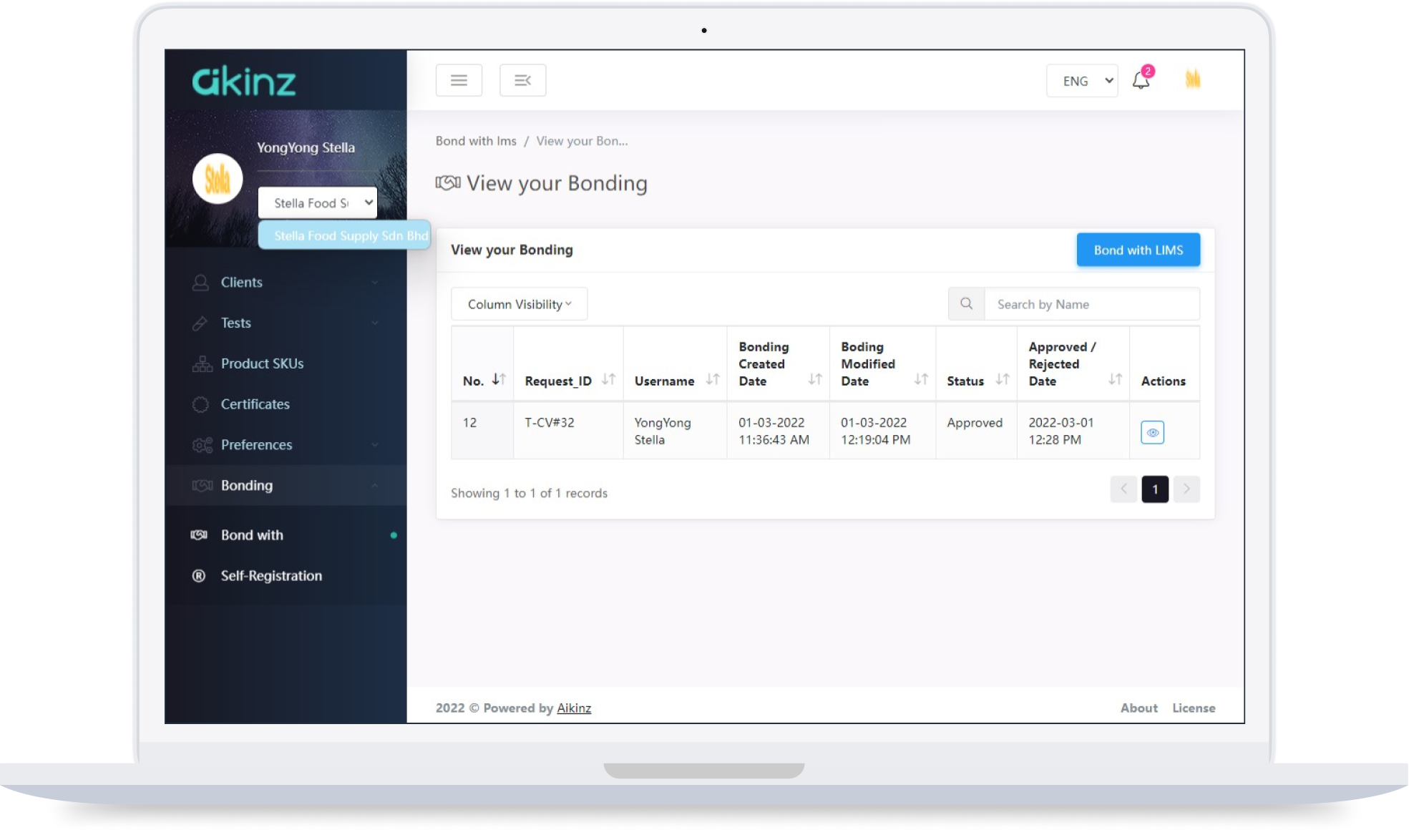Open the Aikinz footer link
Image resolution: width=1409 pixels, height=840 pixels.
[574, 708]
